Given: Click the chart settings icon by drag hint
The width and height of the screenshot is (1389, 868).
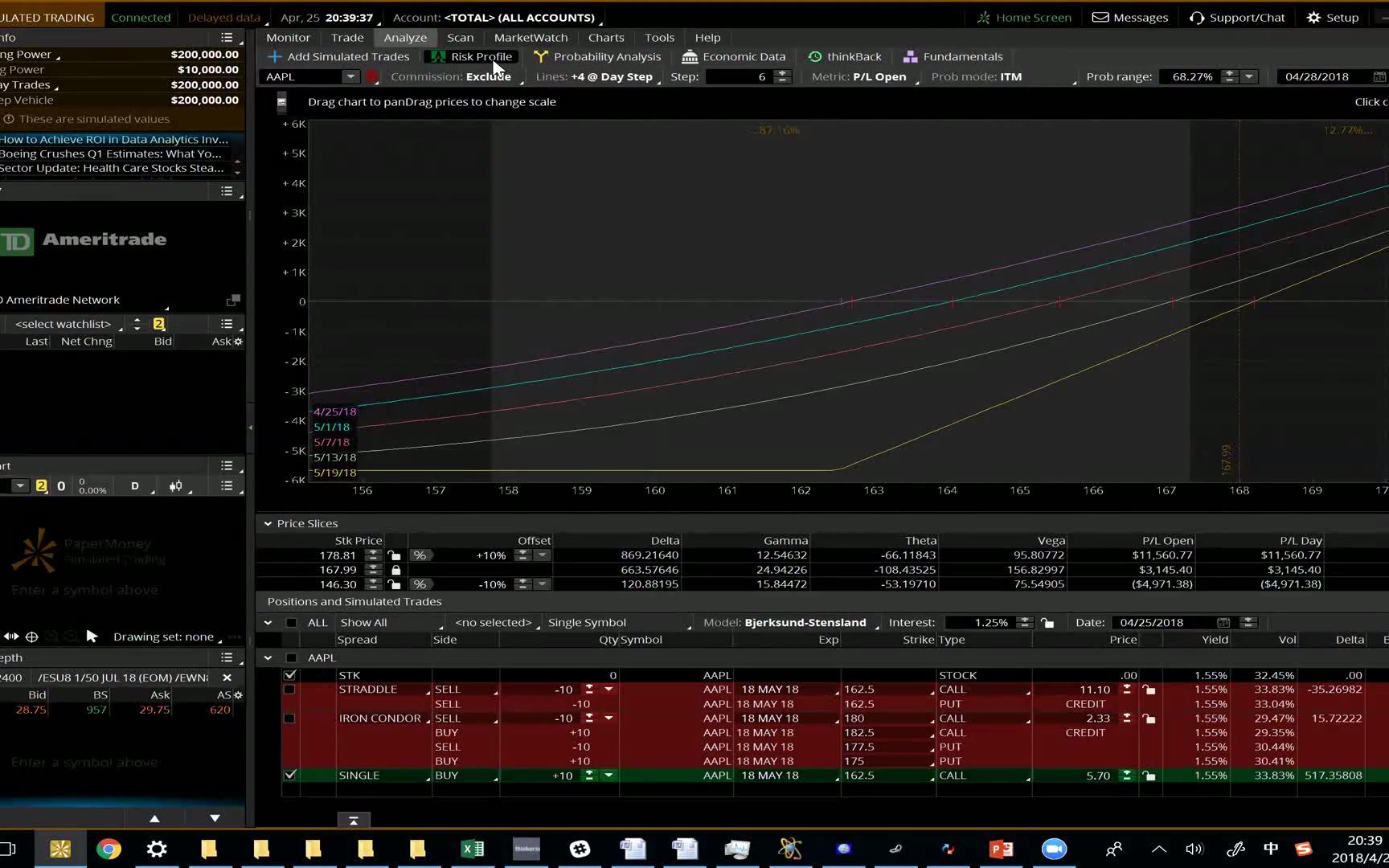Looking at the screenshot, I should point(281,102).
